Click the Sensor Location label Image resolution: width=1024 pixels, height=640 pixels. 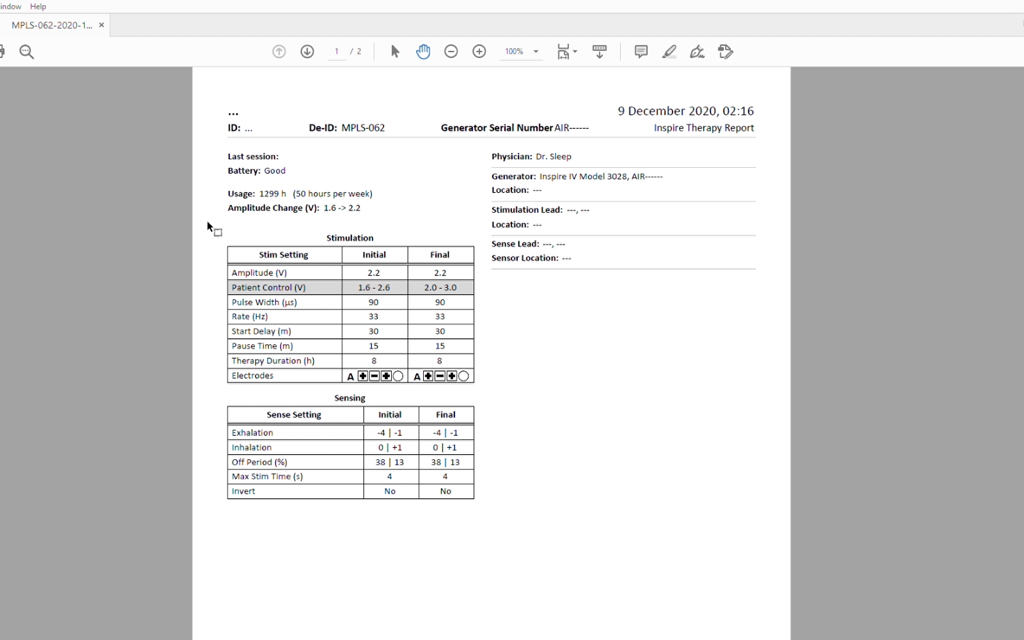click(525, 258)
